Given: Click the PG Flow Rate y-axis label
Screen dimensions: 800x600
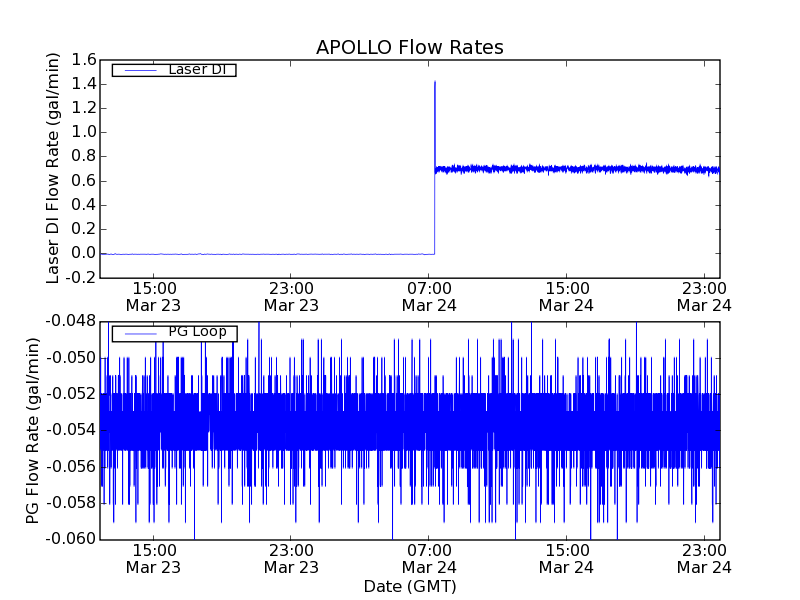Looking at the screenshot, I should click(x=33, y=430).
